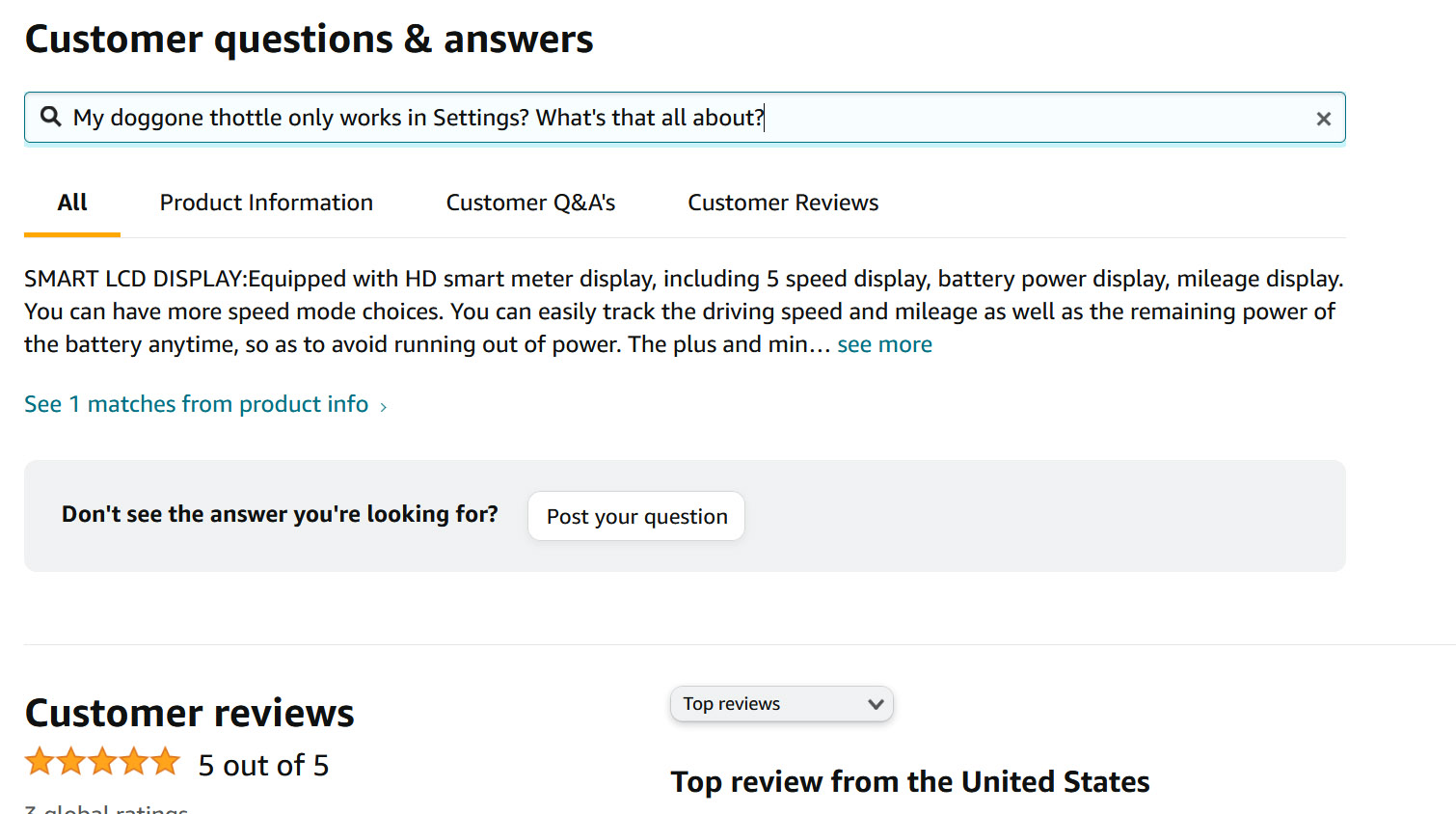The width and height of the screenshot is (1456, 814).
Task: Open See 1 matches from product info
Action: pyautogui.click(x=196, y=404)
